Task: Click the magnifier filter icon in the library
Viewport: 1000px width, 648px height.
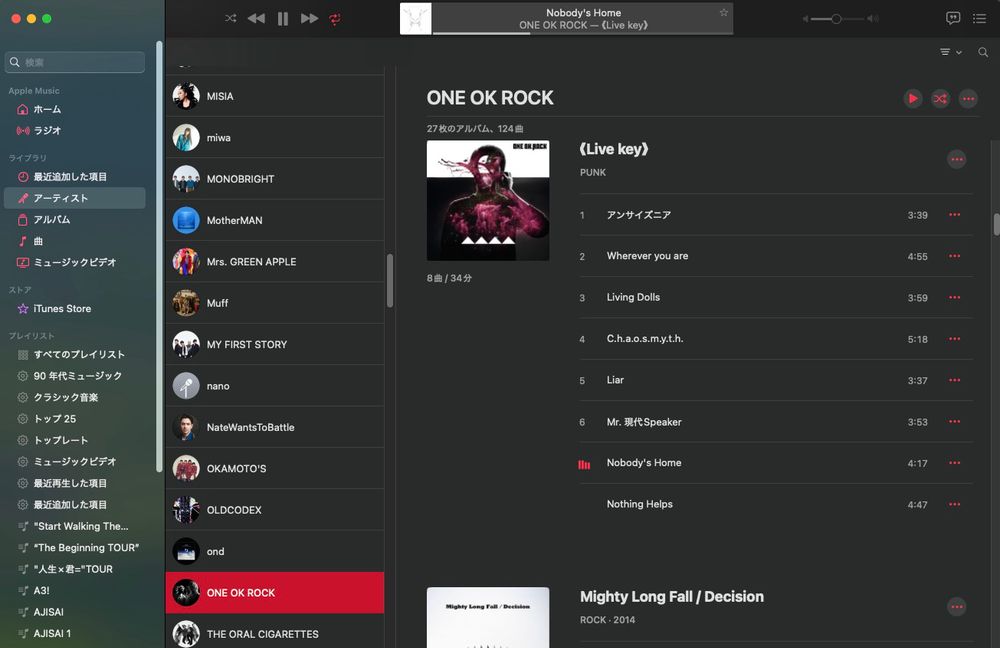Action: (x=983, y=52)
